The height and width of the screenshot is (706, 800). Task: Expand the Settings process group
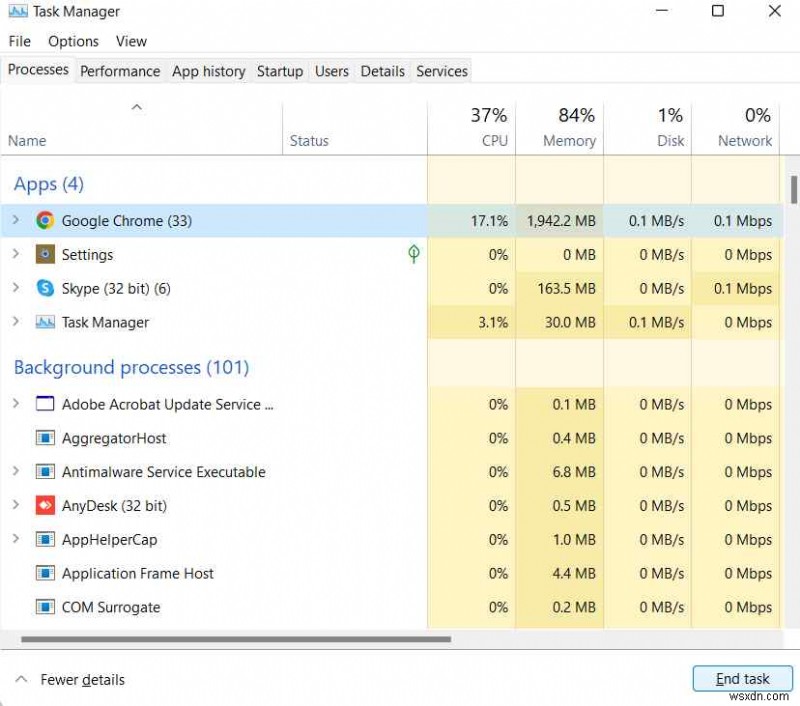click(16, 254)
